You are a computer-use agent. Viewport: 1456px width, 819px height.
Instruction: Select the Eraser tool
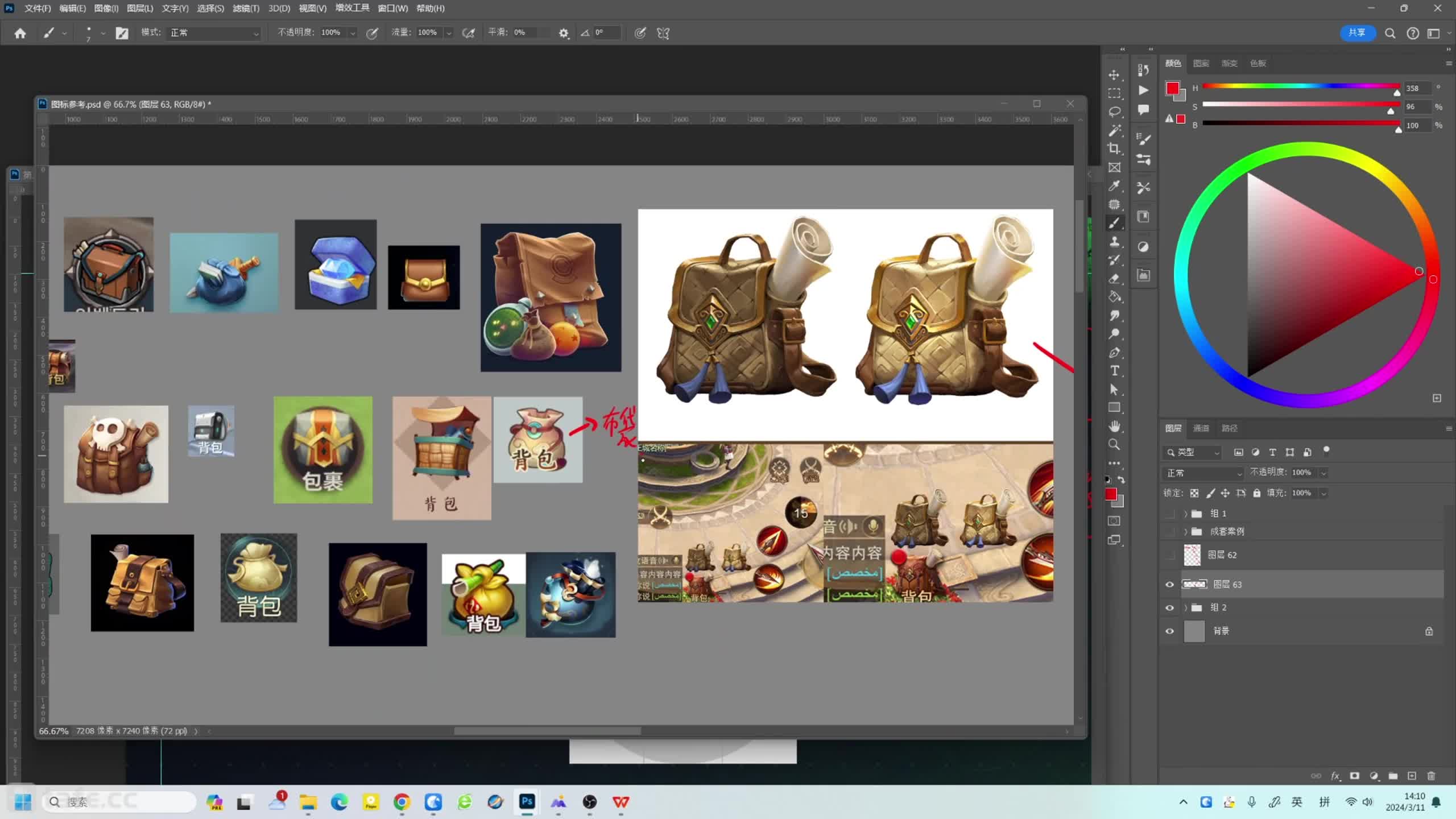point(1114,279)
